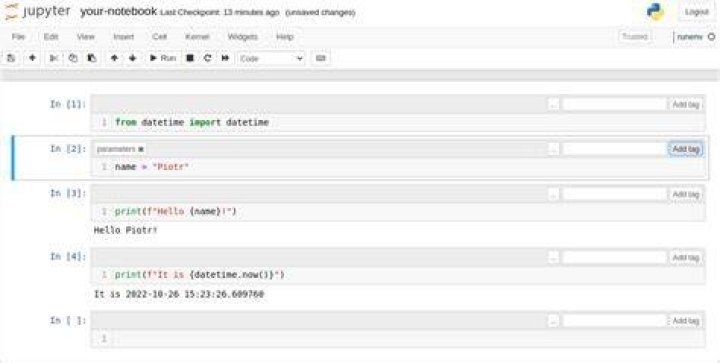Image resolution: width=720 pixels, height=363 pixels.
Task: Click the ellipsis tag button on cell 4
Action: coord(553,257)
